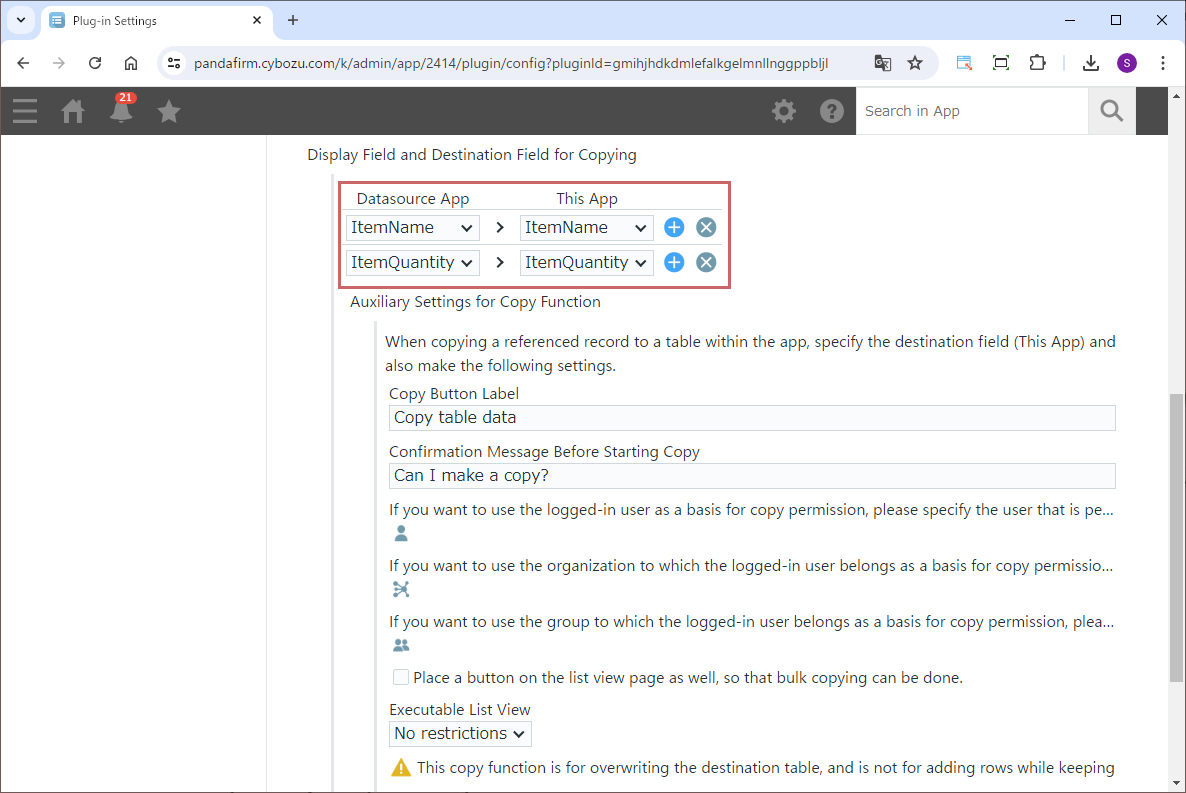1186x793 pixels.
Task: Open the help question mark
Action: pos(832,111)
